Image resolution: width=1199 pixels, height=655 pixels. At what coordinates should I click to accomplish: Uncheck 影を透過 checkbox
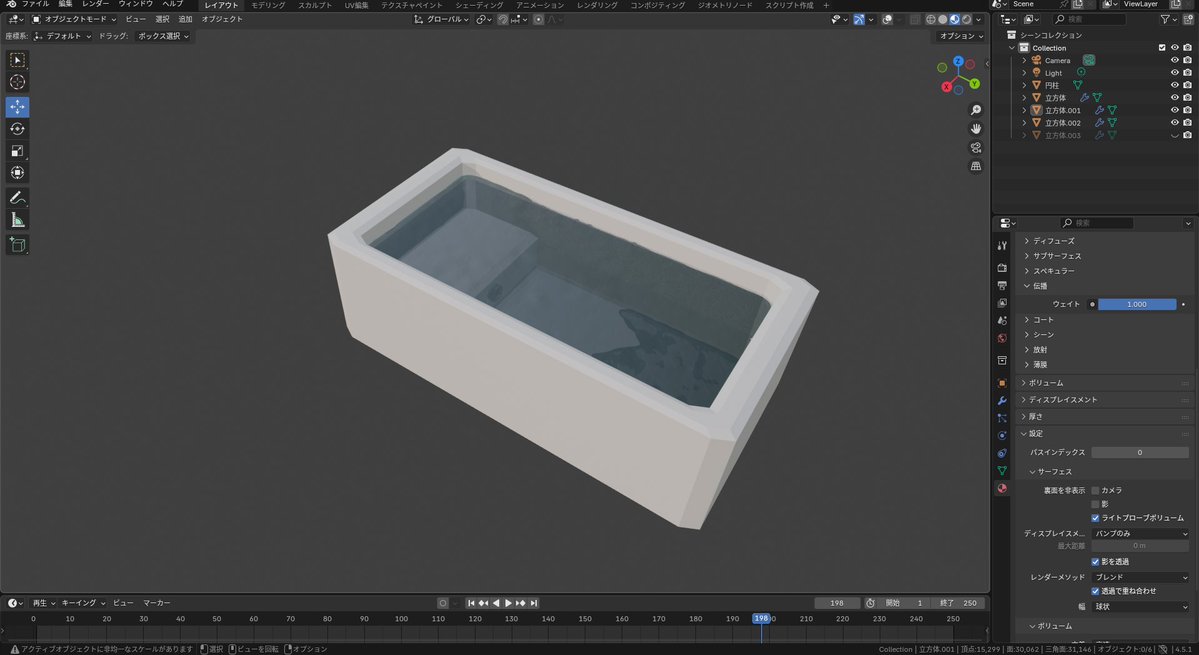tap(1095, 562)
